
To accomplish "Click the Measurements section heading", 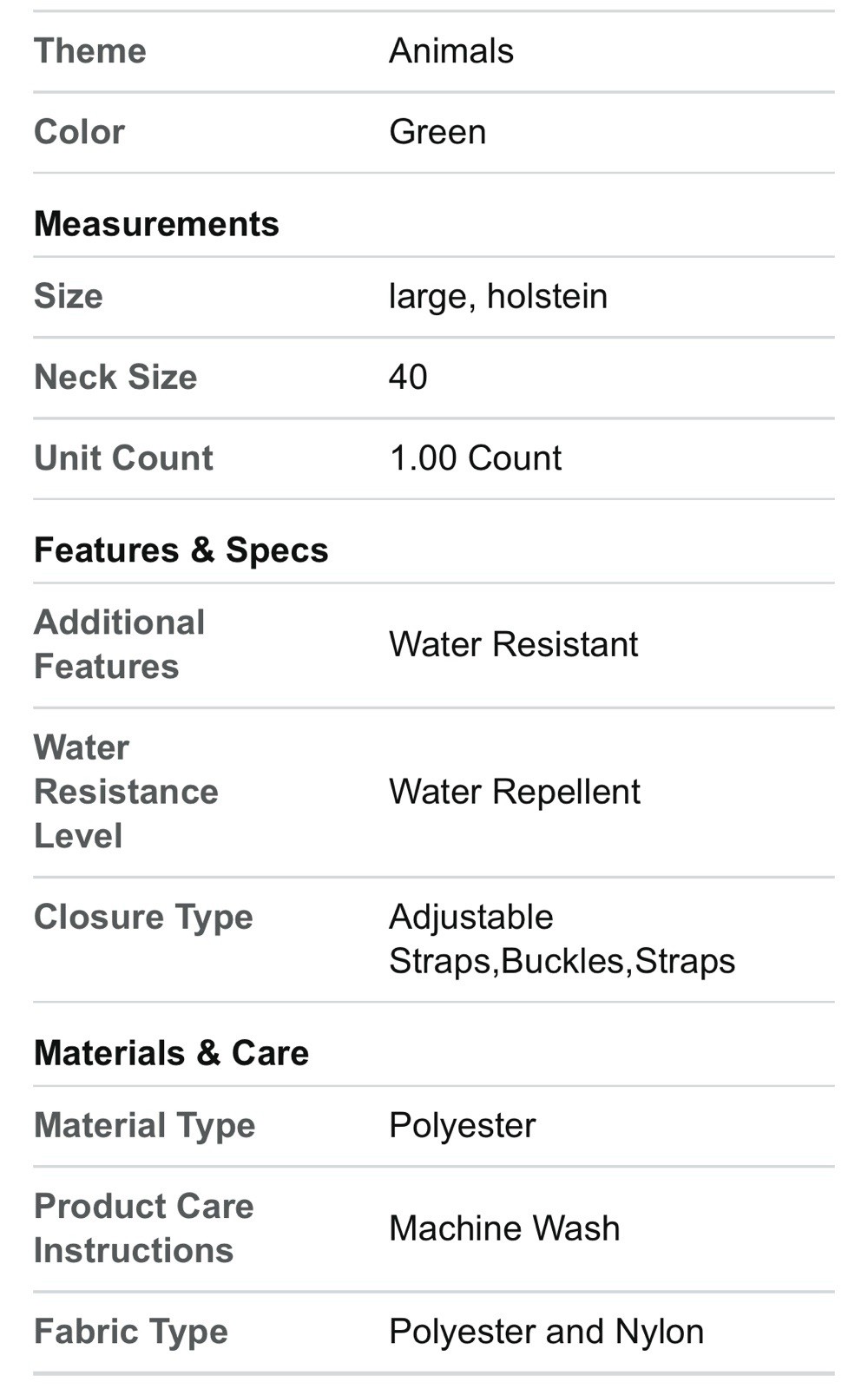I will point(156,224).
